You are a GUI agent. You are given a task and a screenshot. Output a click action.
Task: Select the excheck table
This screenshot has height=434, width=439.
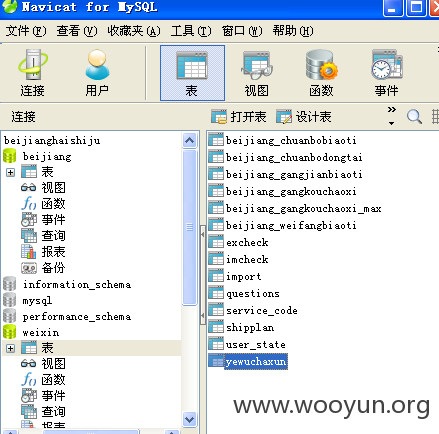point(239,242)
